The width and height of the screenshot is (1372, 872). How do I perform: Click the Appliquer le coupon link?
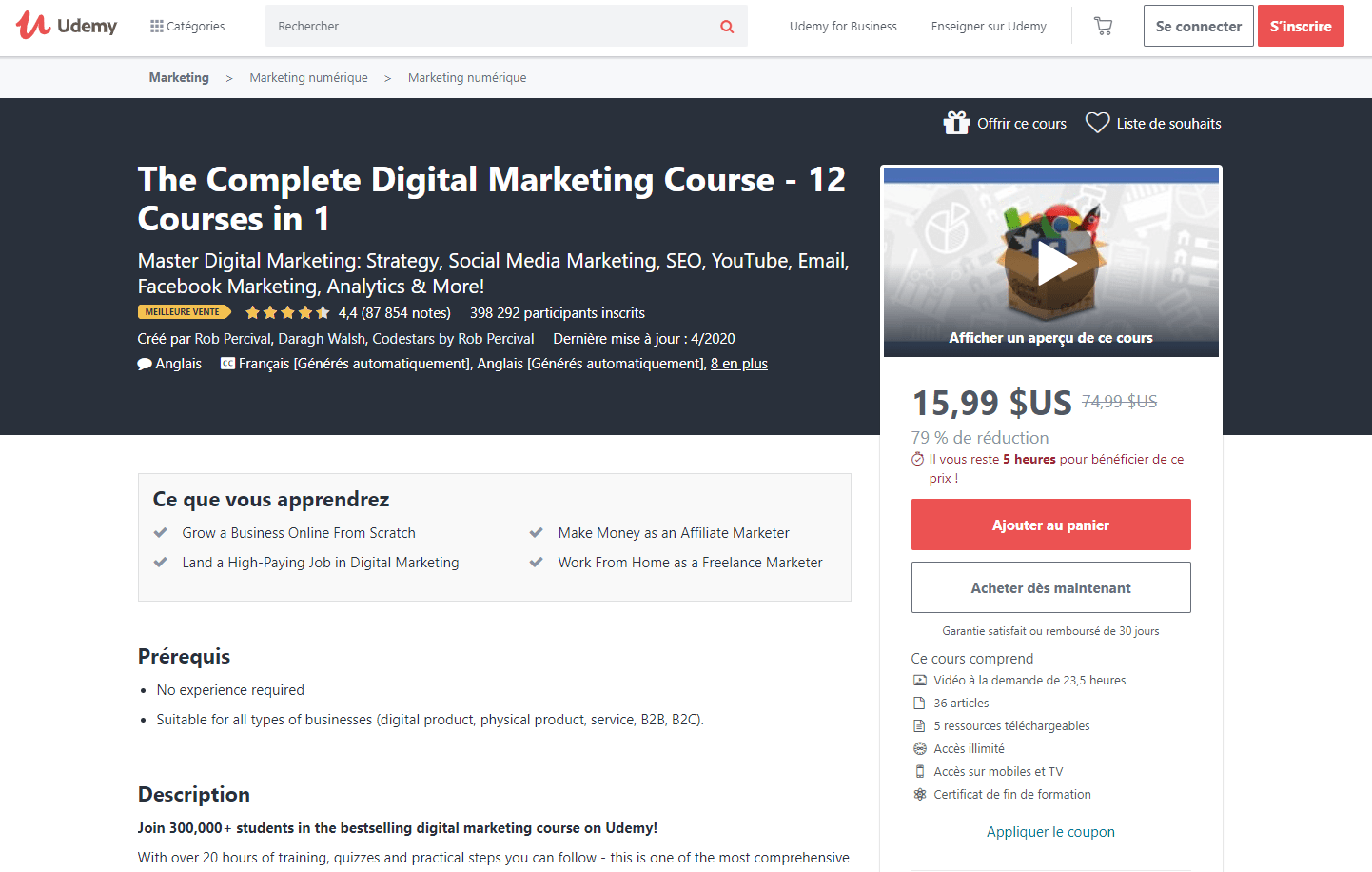pos(1050,831)
